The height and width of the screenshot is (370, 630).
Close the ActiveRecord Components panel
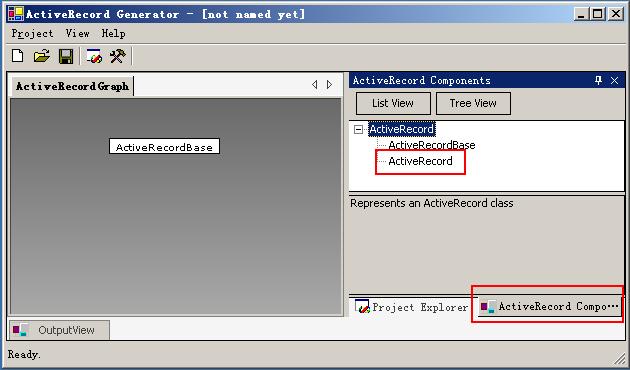614,80
